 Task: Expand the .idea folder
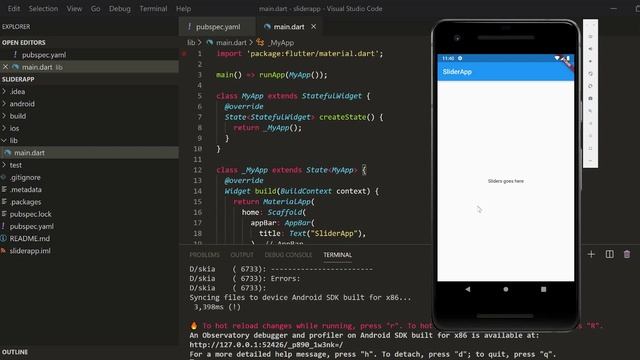[x=4, y=91]
